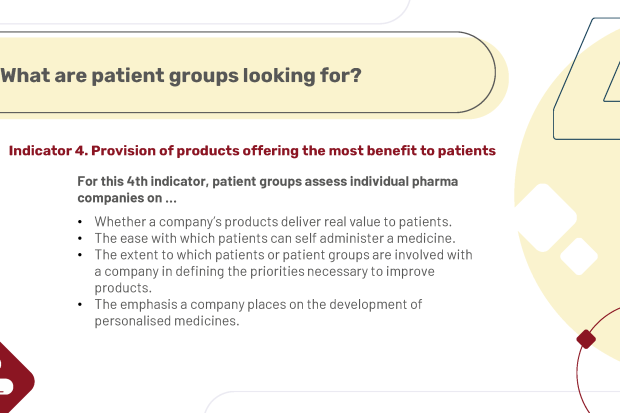The image size is (620, 413).
Task: Select the rounded outline shape at slide bottom
Action: pyautogui.click(x=411, y=402)
